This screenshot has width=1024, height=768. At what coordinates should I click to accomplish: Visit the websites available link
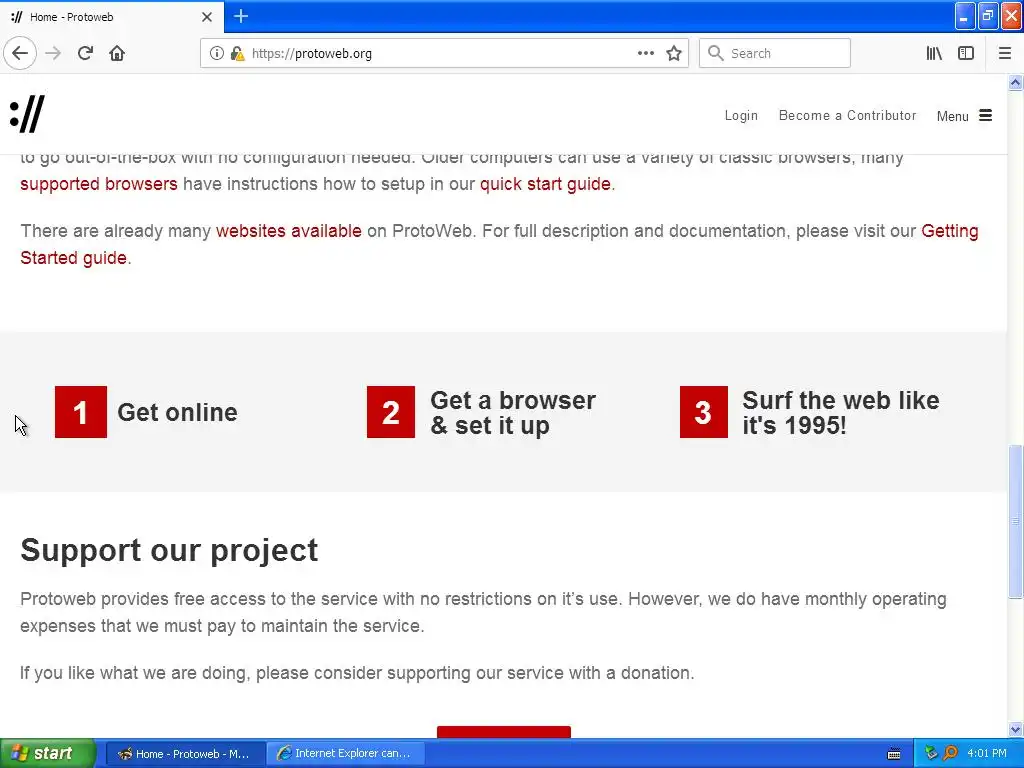coord(289,231)
